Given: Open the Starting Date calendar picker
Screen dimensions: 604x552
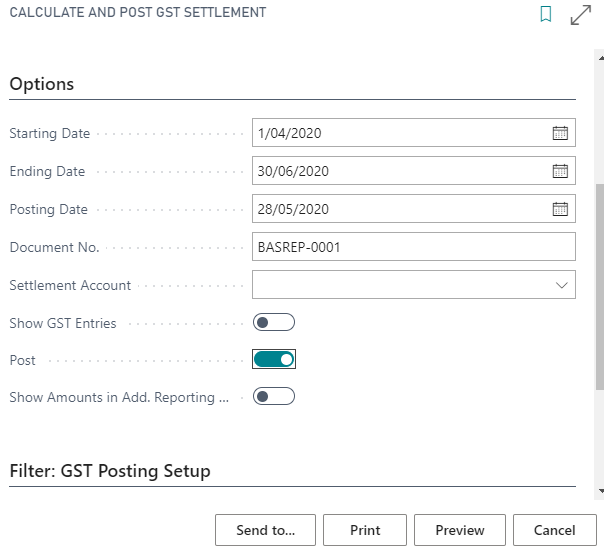Looking at the screenshot, I should (x=560, y=133).
